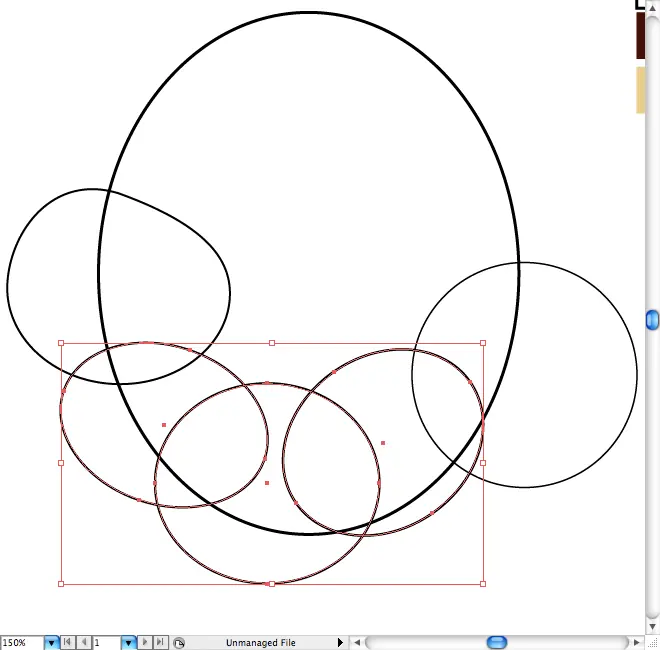
Task: Click the bottom-center bounding box handle
Action: click(x=272, y=584)
